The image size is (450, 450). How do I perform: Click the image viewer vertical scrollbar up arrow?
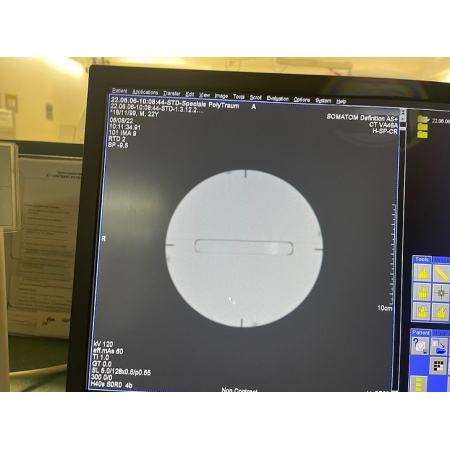coord(403,112)
